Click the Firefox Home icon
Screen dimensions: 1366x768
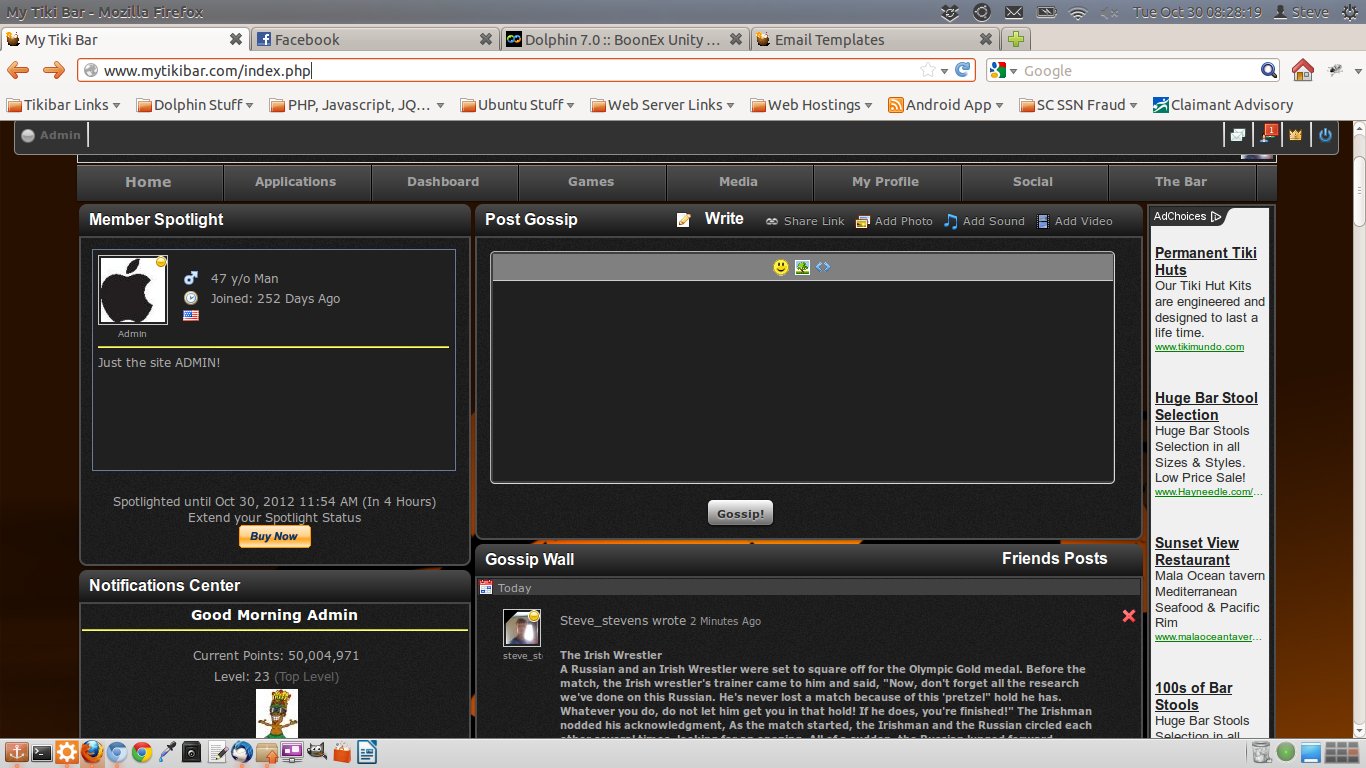[x=1302, y=70]
